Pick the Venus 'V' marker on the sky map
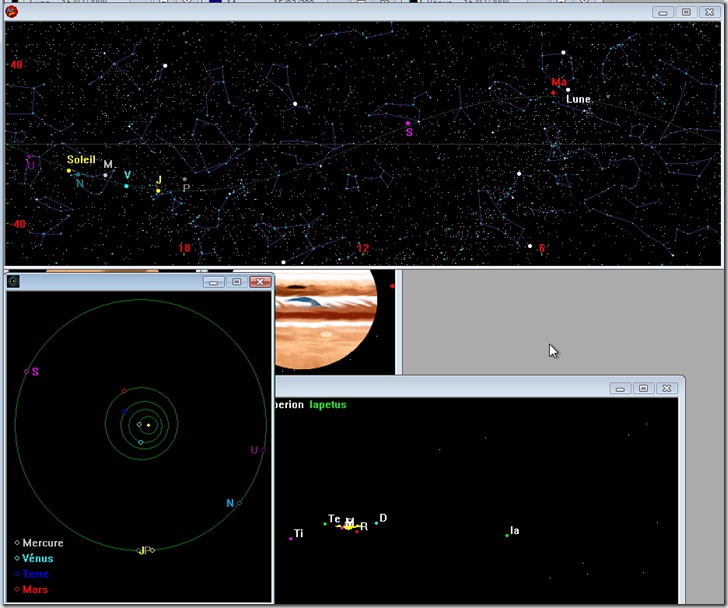 126,186
